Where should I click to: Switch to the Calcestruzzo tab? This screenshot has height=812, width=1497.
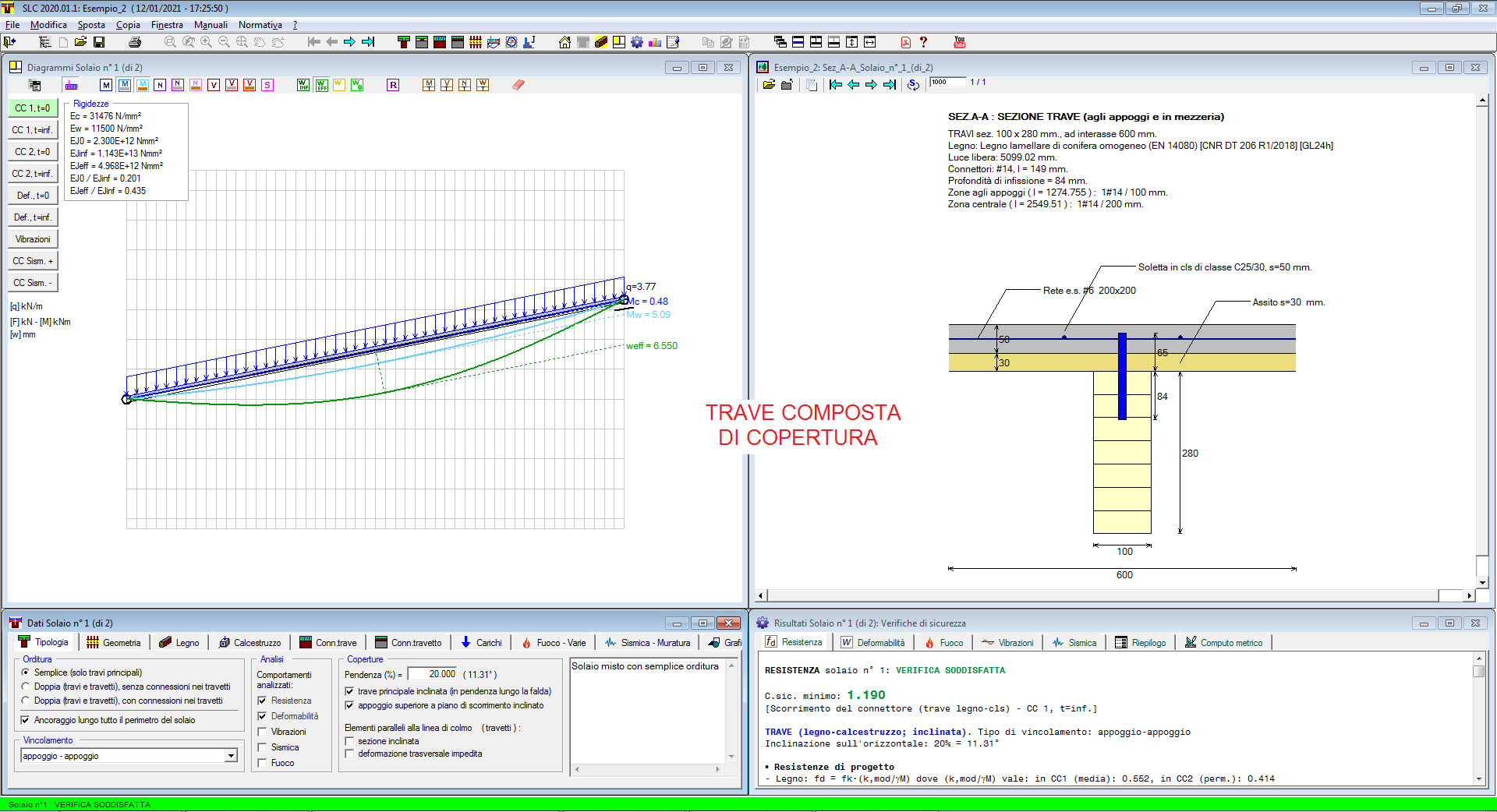[x=250, y=643]
